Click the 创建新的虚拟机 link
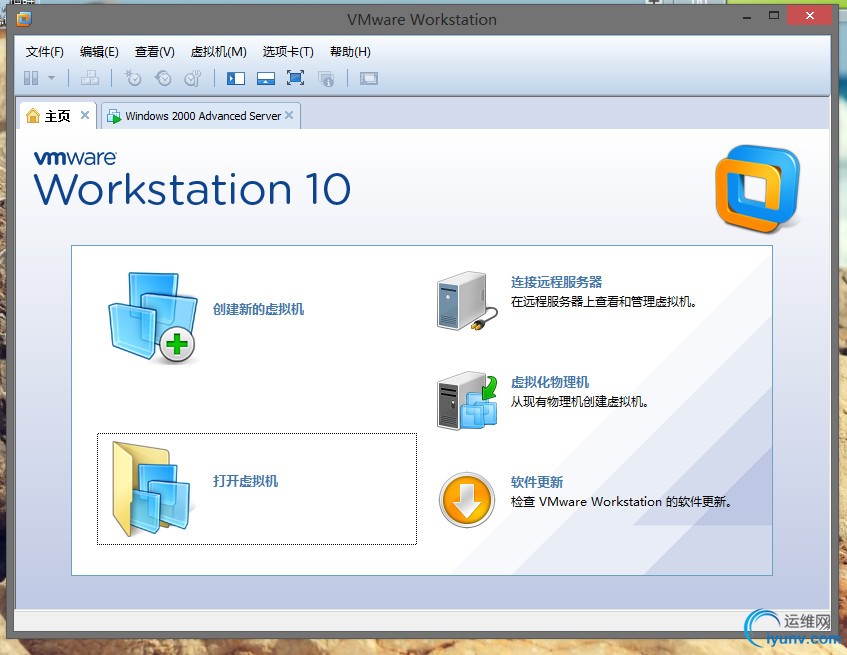 coord(258,309)
